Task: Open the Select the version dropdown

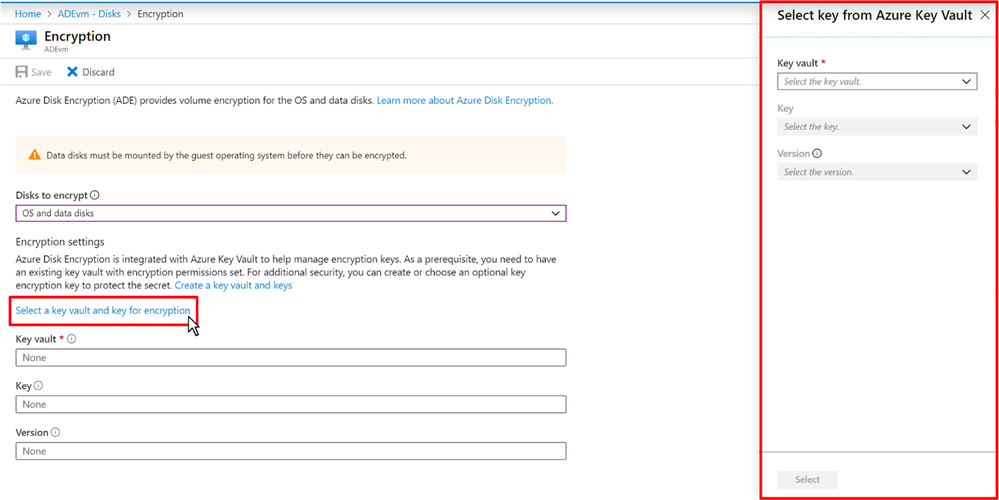Action: click(x=877, y=172)
